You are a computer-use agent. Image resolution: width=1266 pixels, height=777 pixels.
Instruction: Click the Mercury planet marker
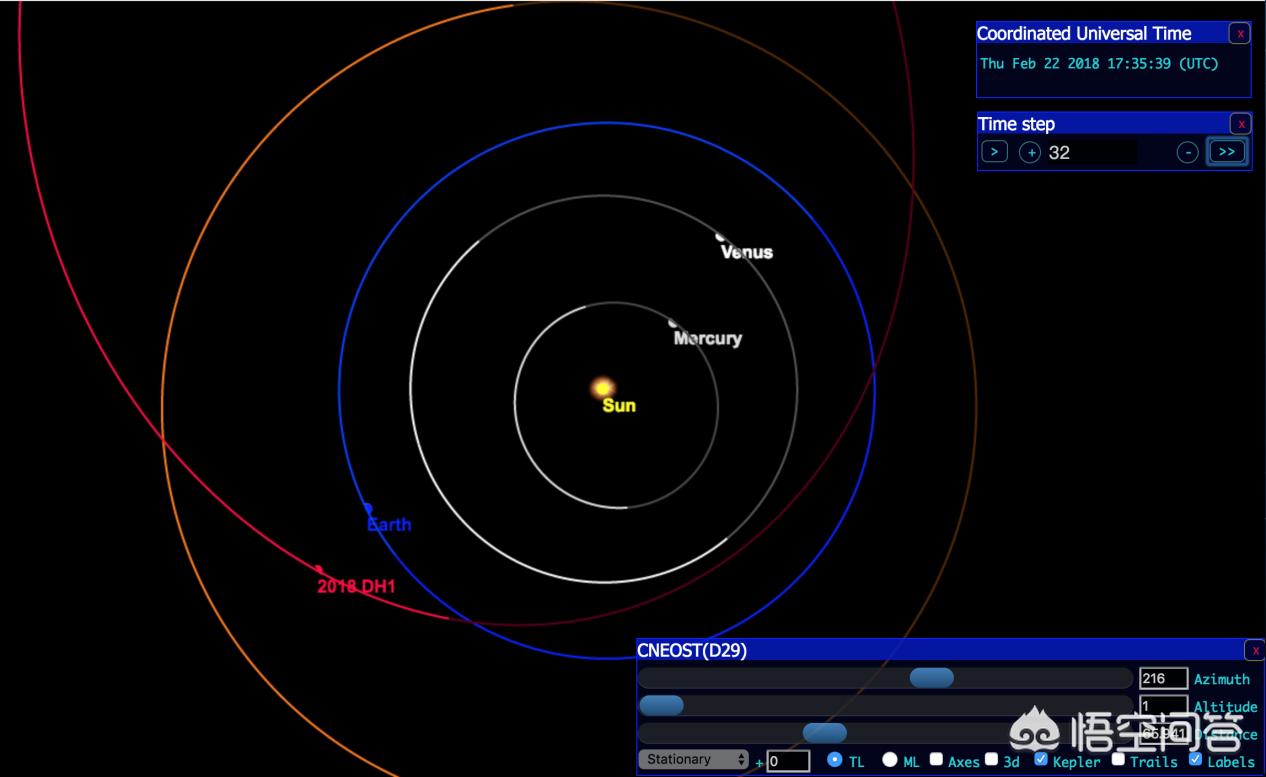pos(674,323)
